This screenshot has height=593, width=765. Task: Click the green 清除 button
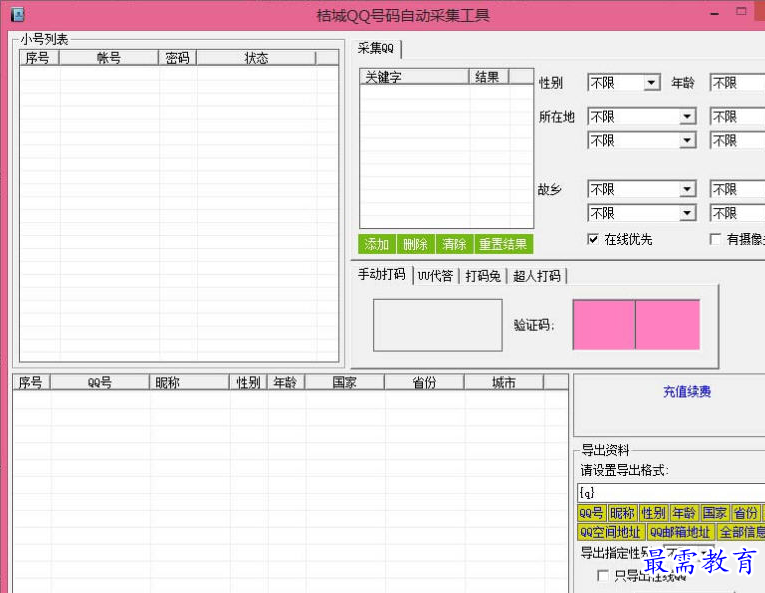coord(454,244)
